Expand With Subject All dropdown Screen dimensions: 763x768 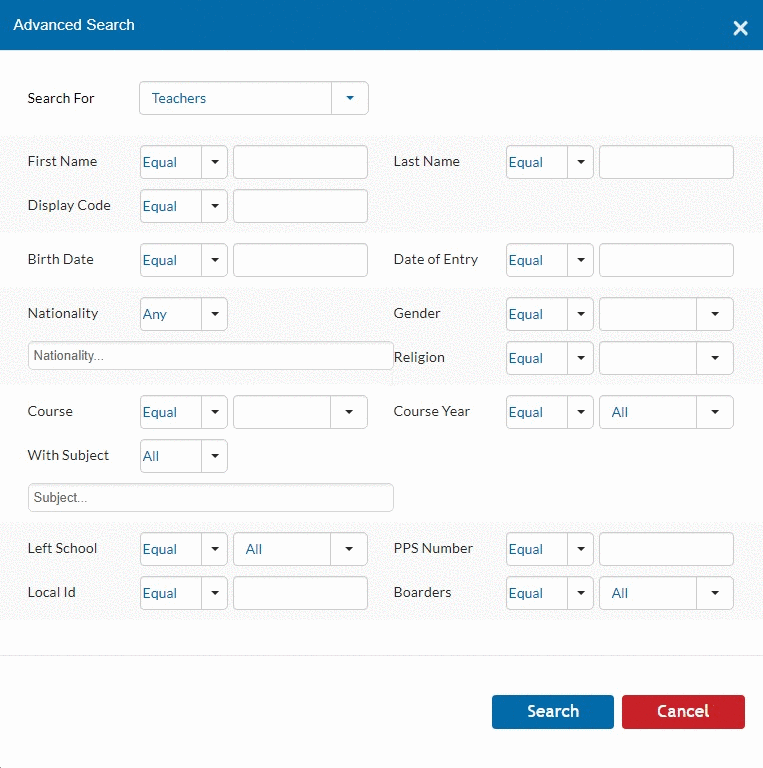(184, 456)
